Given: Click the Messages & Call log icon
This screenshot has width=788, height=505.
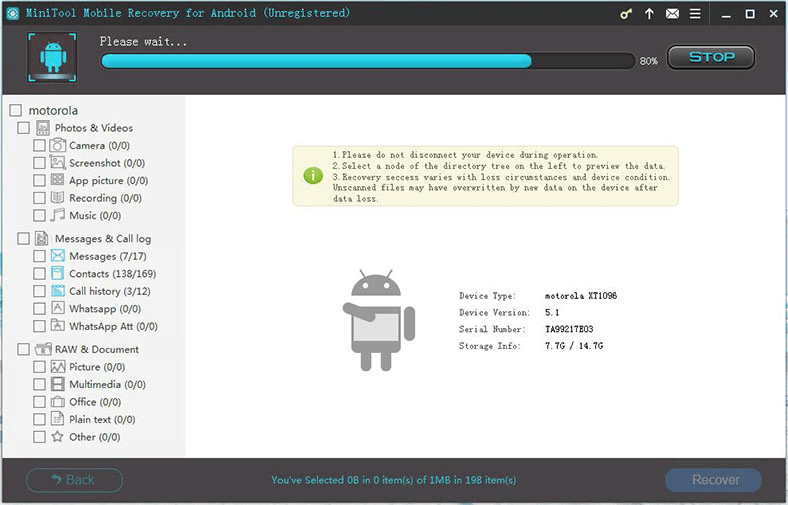Looking at the screenshot, I should tap(42, 238).
